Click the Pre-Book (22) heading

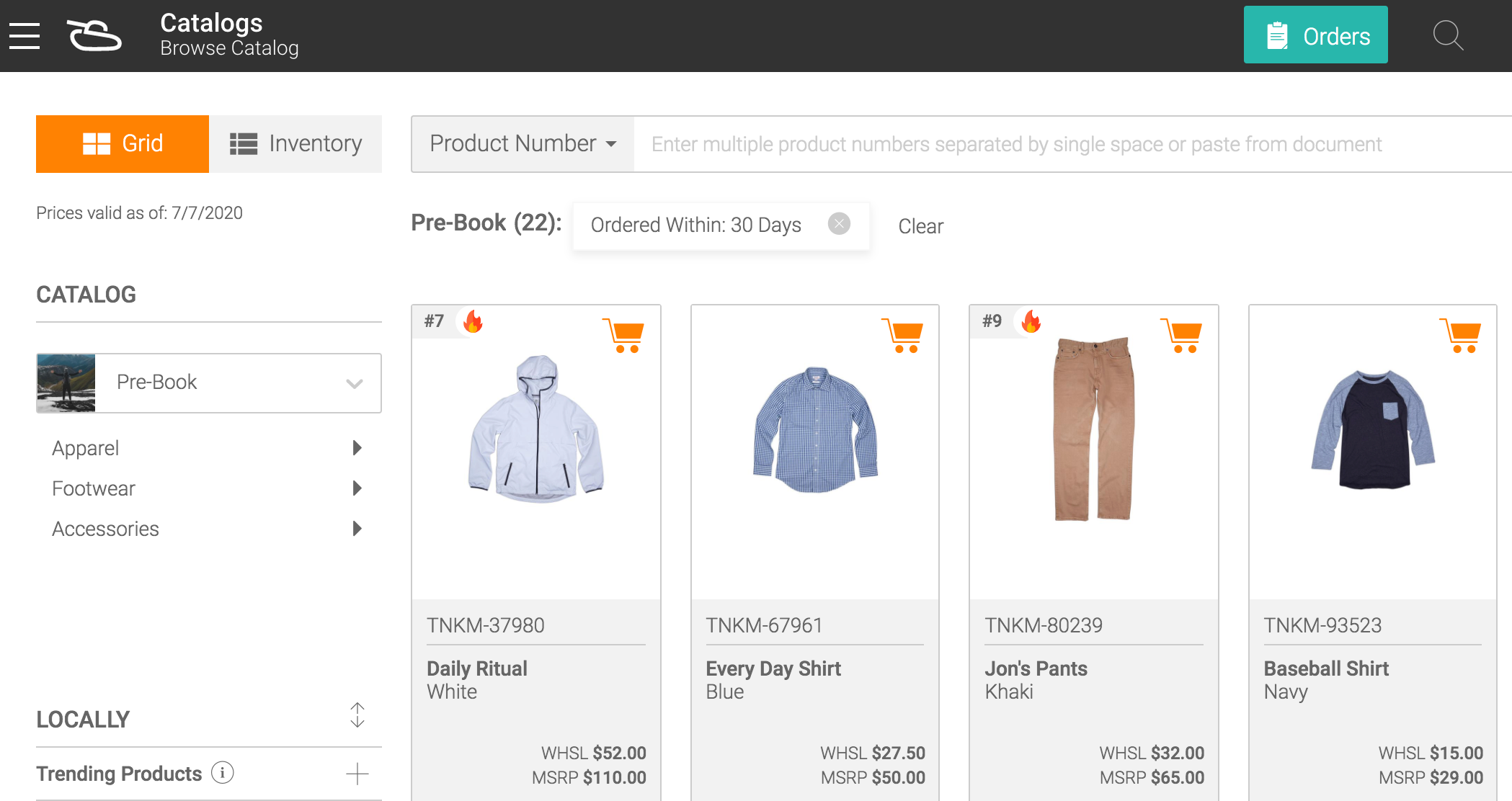486,223
